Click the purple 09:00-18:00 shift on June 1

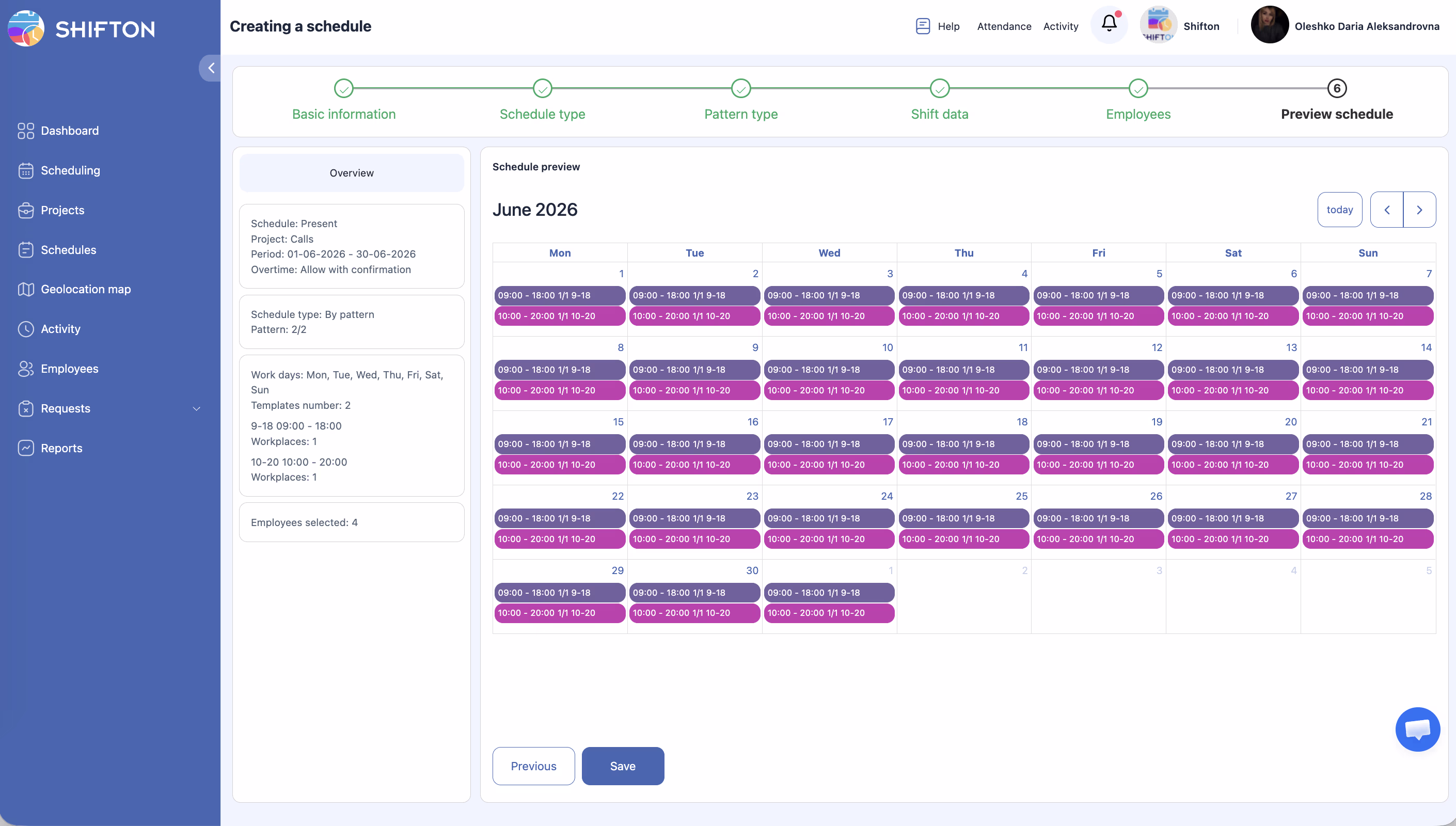[559, 296]
